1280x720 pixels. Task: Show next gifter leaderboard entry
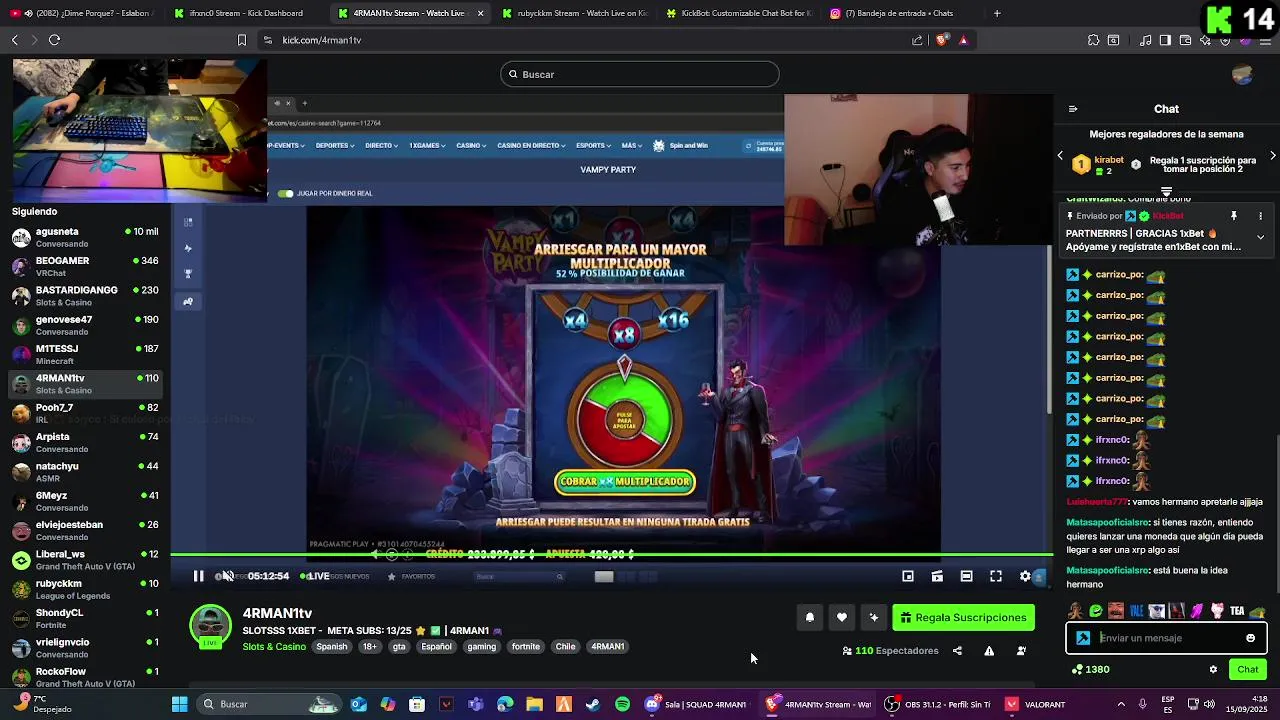(1272, 156)
